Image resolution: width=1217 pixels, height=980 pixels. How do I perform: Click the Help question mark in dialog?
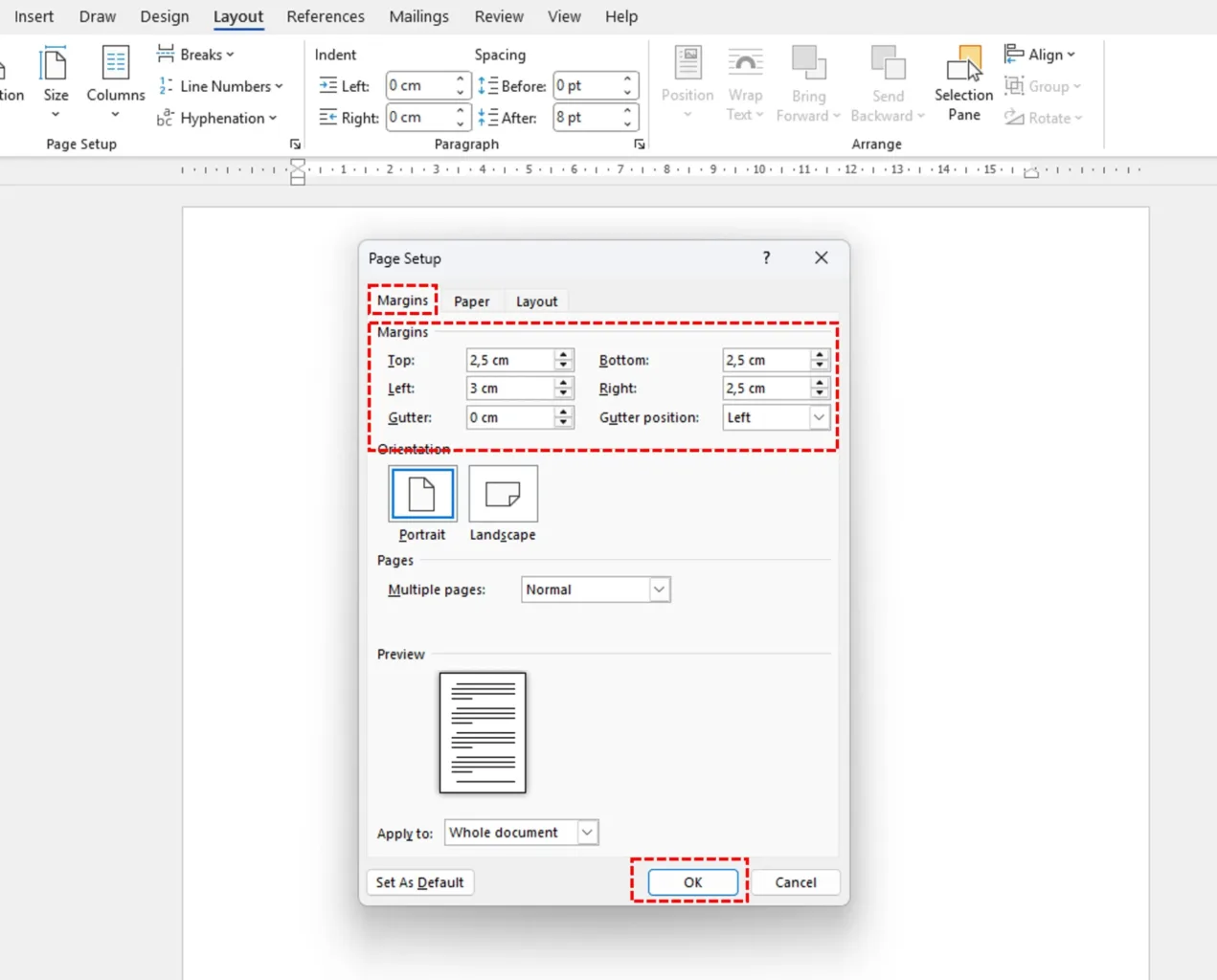coord(766,257)
